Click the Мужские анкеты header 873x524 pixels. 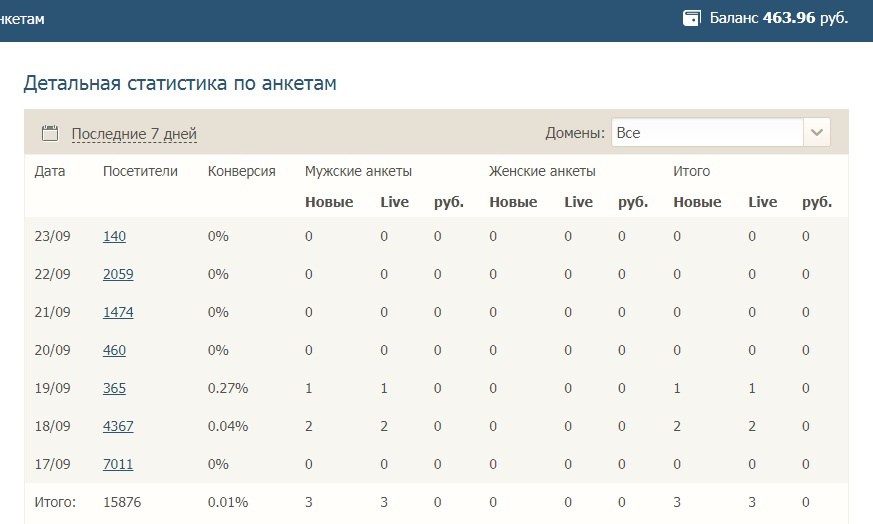coord(358,171)
